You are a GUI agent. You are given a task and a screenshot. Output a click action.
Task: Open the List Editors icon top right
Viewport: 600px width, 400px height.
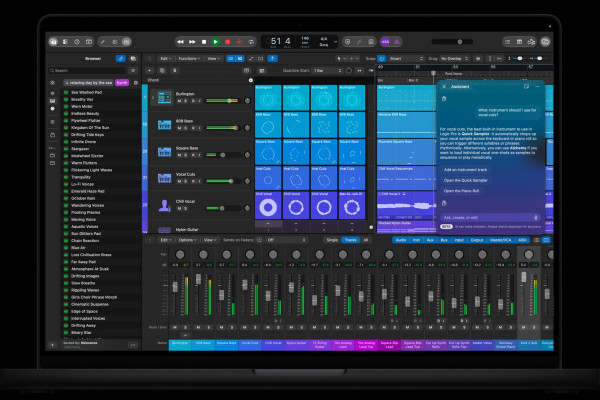point(507,42)
